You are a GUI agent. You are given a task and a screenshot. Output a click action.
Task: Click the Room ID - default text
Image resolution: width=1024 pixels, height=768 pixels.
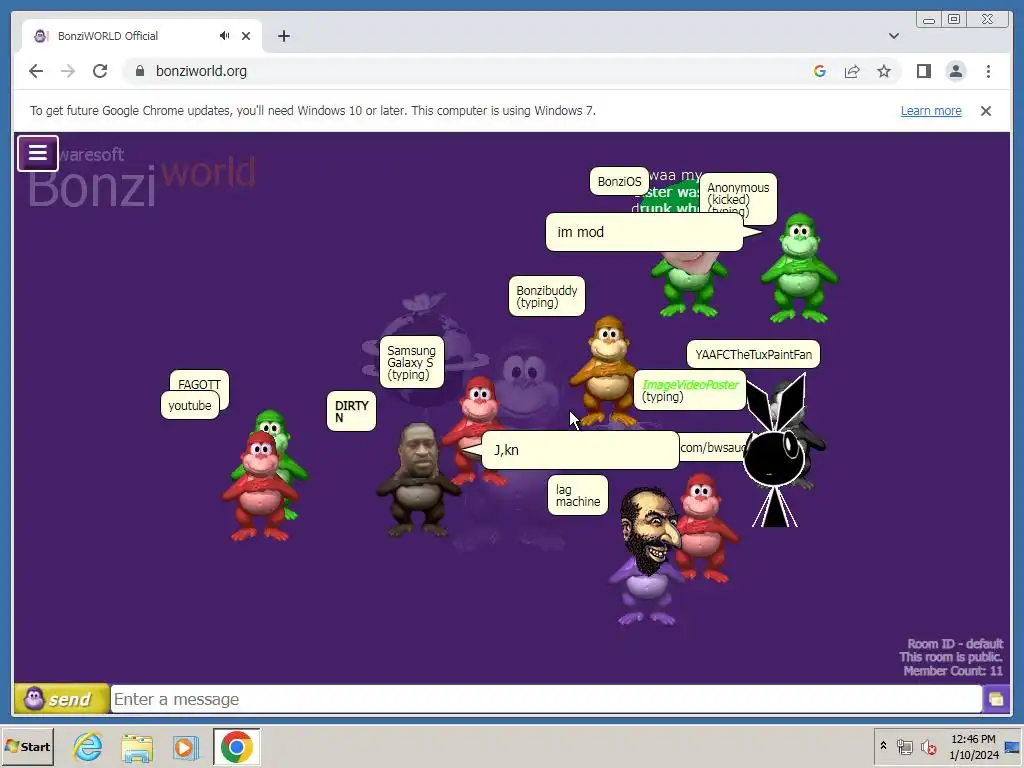pyautogui.click(x=955, y=644)
